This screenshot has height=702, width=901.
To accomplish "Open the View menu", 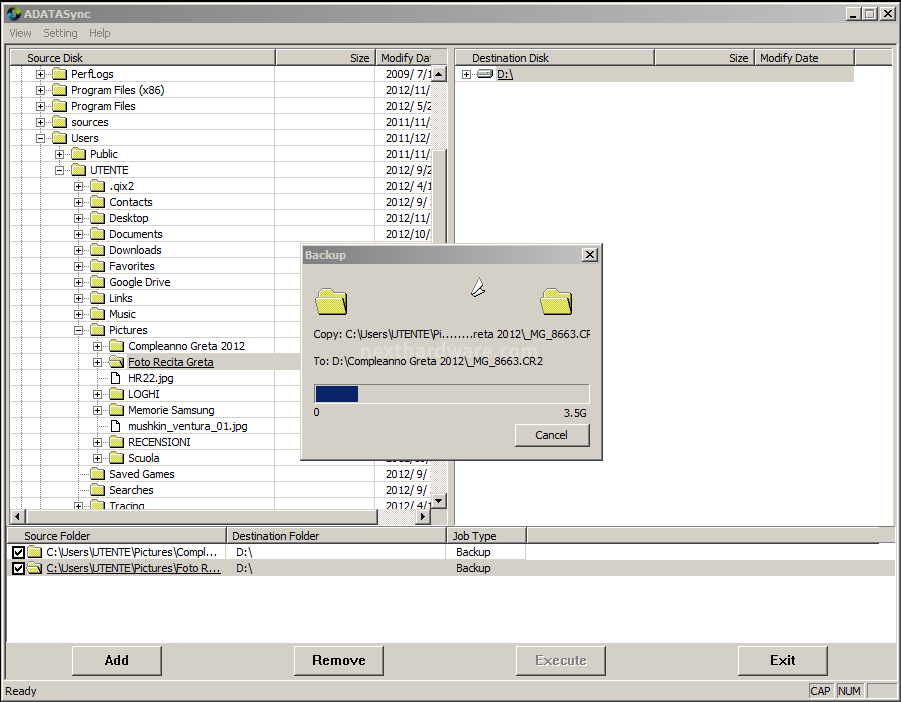I will [x=20, y=33].
